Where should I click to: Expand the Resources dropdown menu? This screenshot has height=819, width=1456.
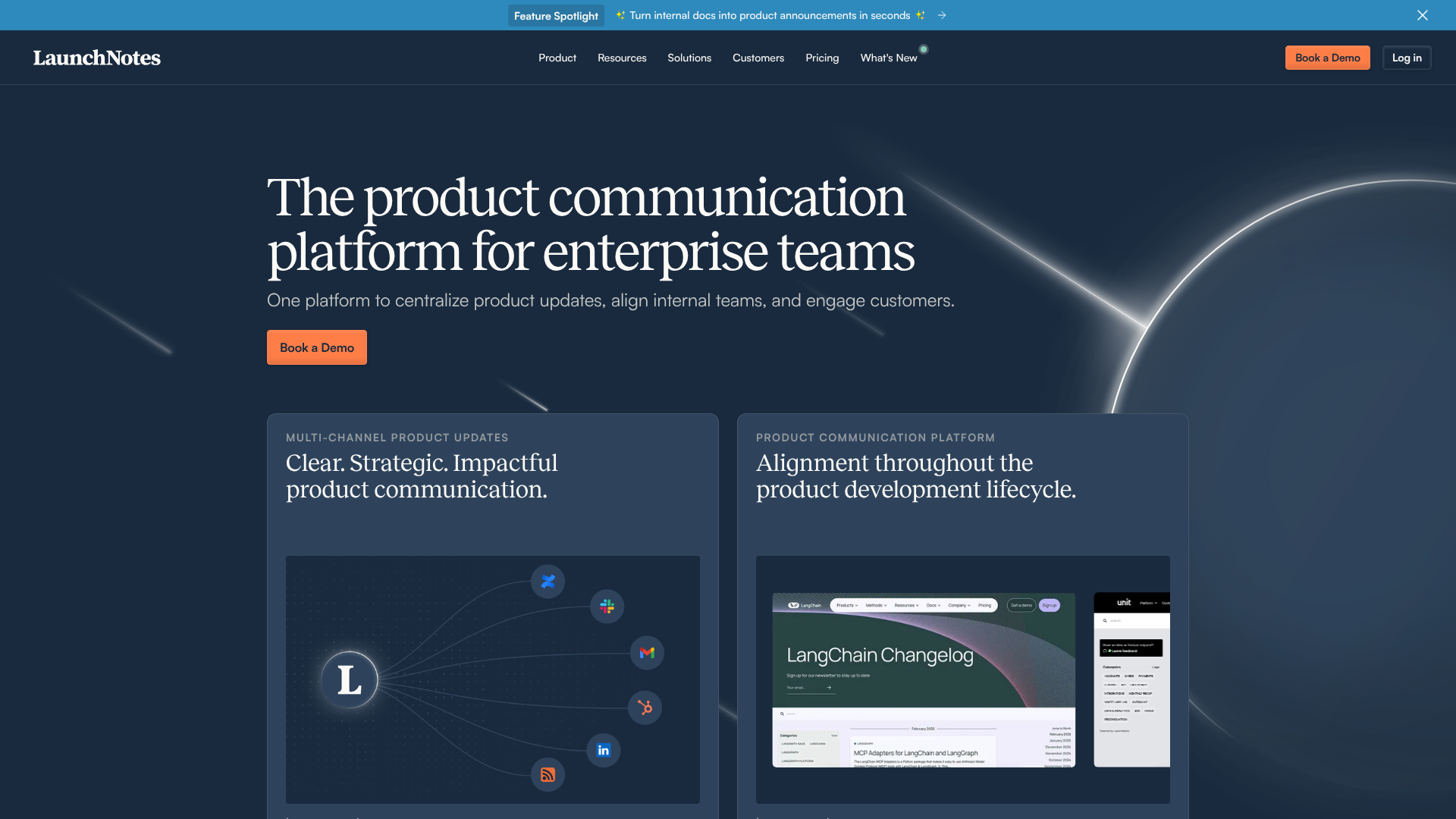[x=622, y=58]
